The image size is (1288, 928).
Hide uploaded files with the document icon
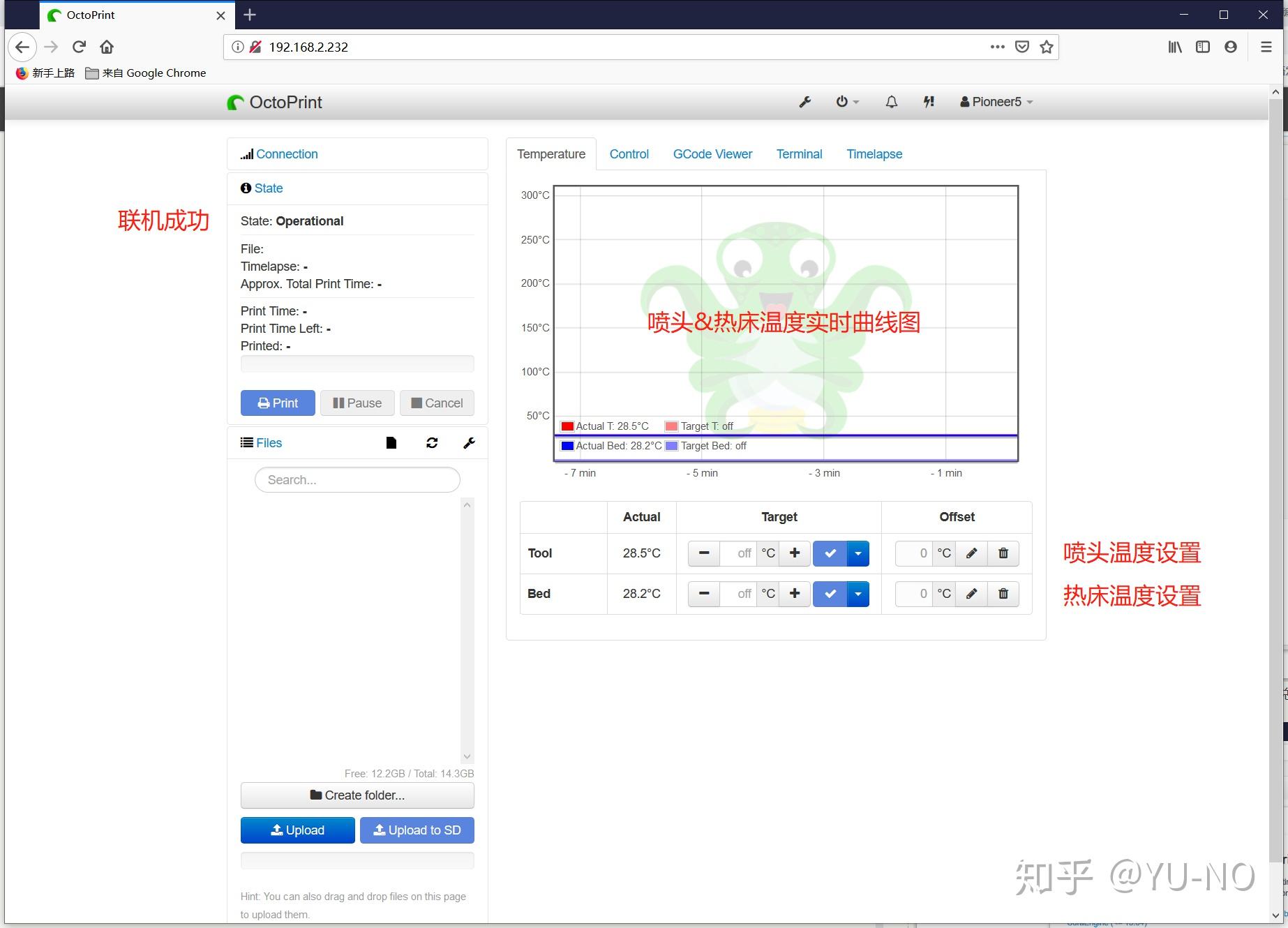[x=391, y=442]
